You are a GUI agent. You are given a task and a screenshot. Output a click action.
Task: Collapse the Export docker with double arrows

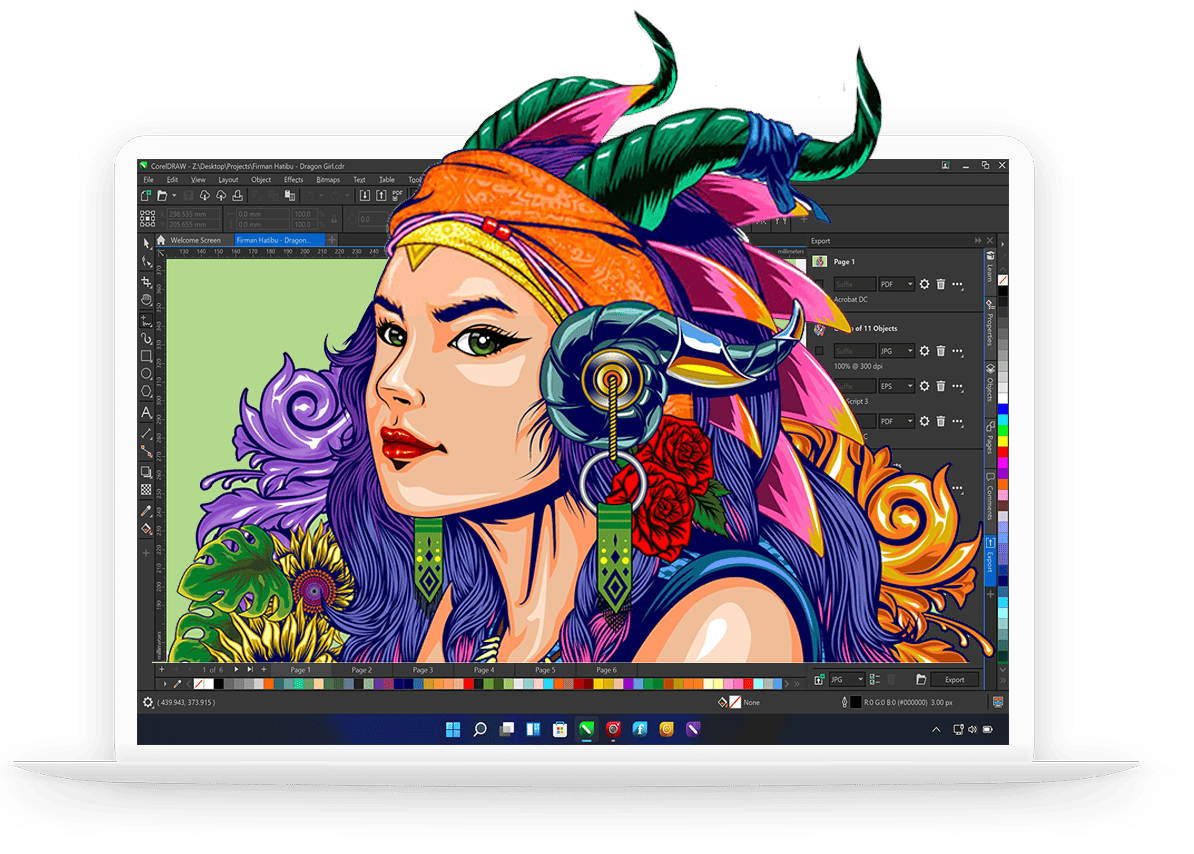coord(978,241)
